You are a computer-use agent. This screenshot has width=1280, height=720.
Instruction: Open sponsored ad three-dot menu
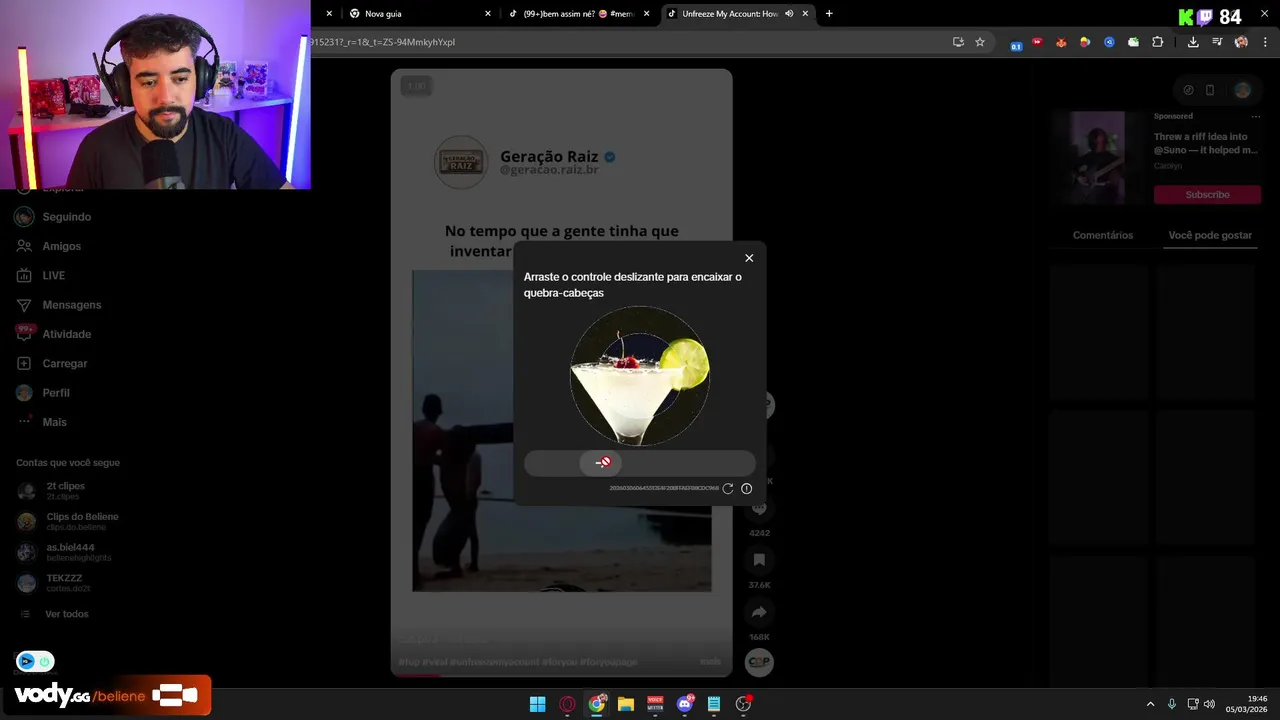click(1256, 116)
